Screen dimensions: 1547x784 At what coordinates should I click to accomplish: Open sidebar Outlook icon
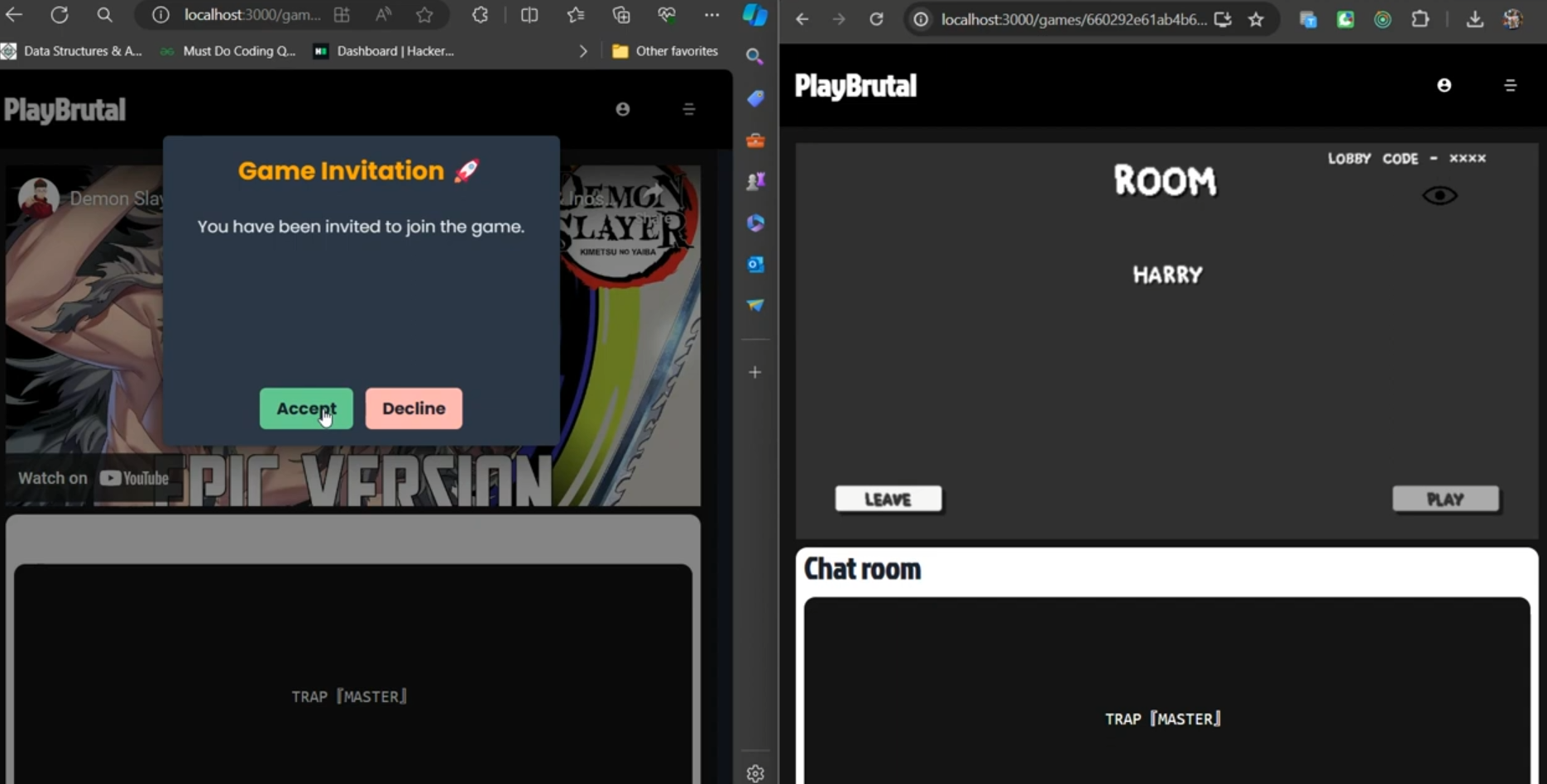[755, 265]
